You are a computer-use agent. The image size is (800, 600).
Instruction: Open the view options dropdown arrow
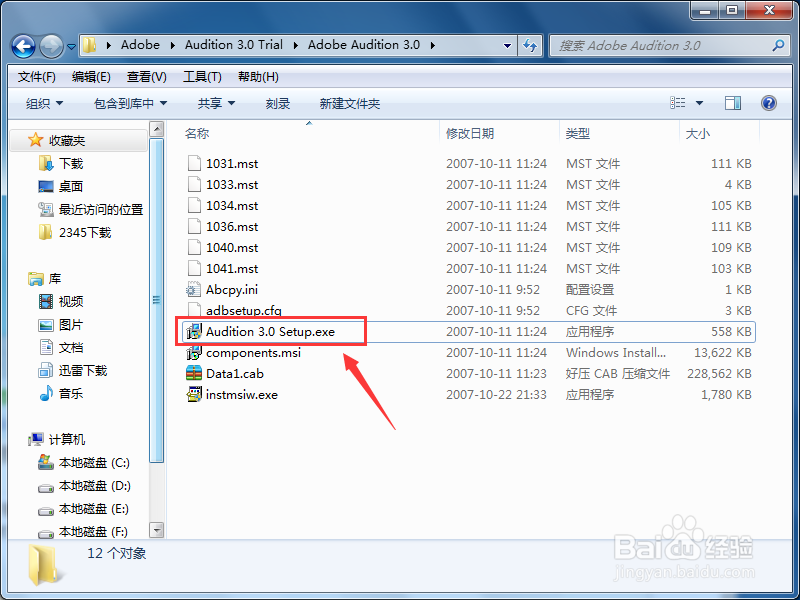699,103
